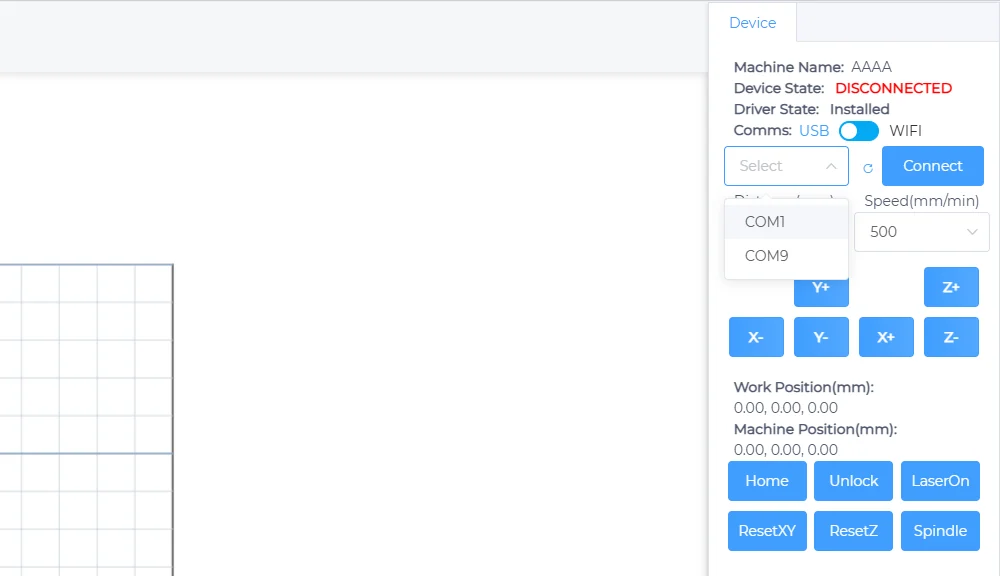Click the ResetZ button

(853, 531)
